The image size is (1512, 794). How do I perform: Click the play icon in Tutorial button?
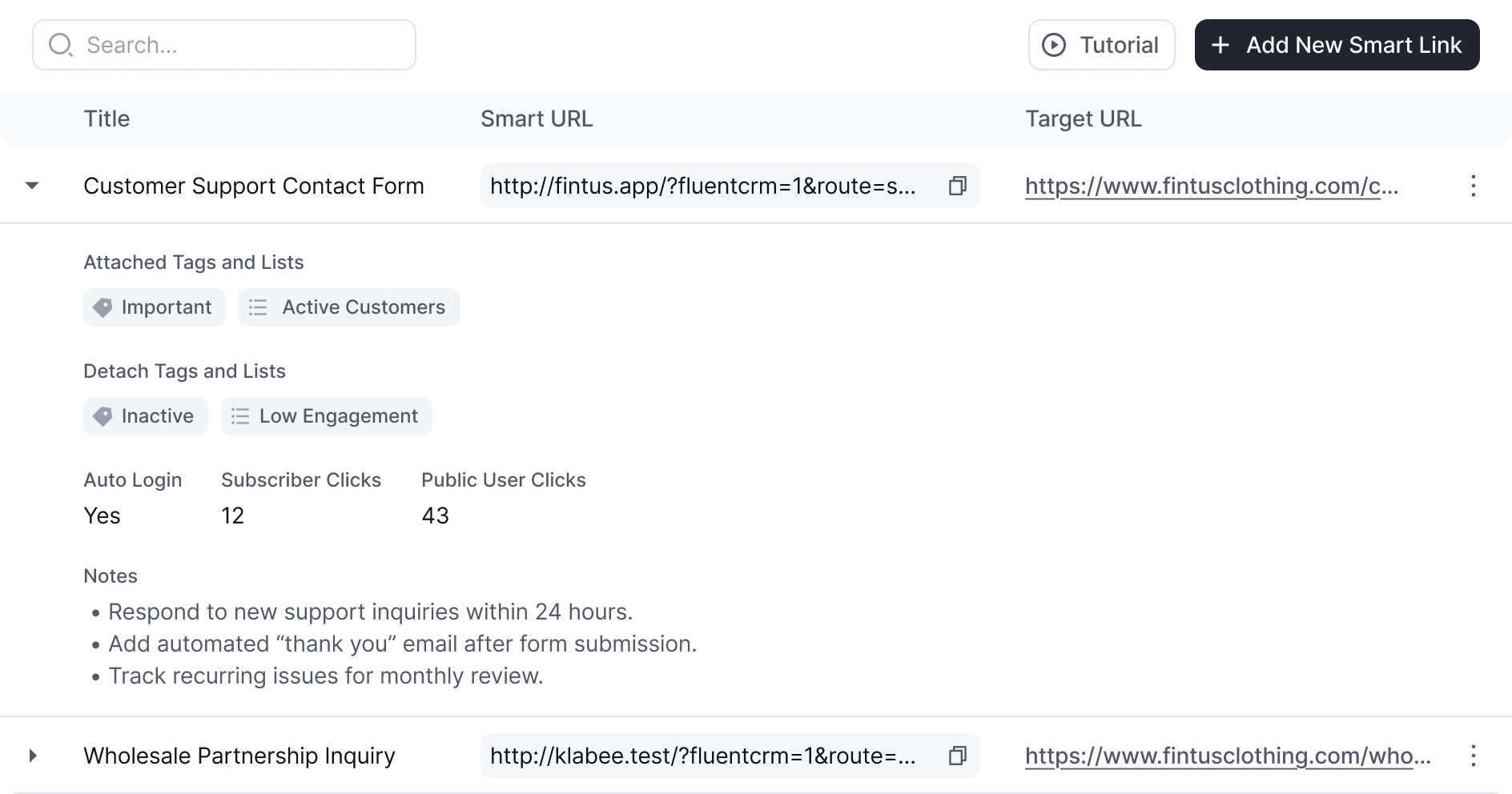[x=1054, y=45]
